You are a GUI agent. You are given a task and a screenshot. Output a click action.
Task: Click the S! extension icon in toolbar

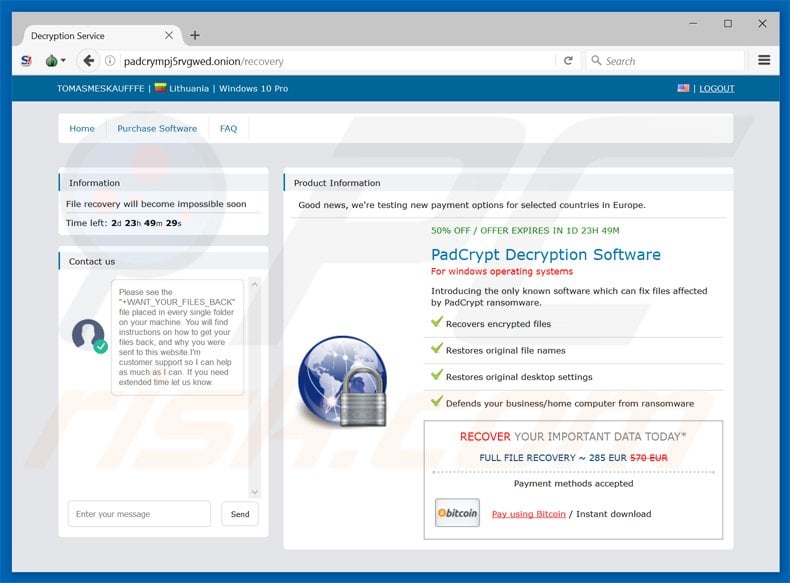(26, 61)
